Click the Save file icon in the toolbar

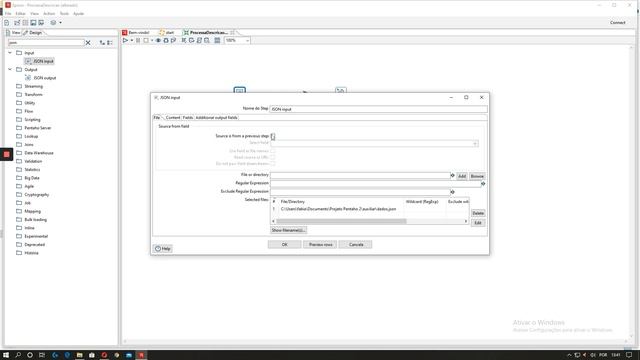click(33, 23)
